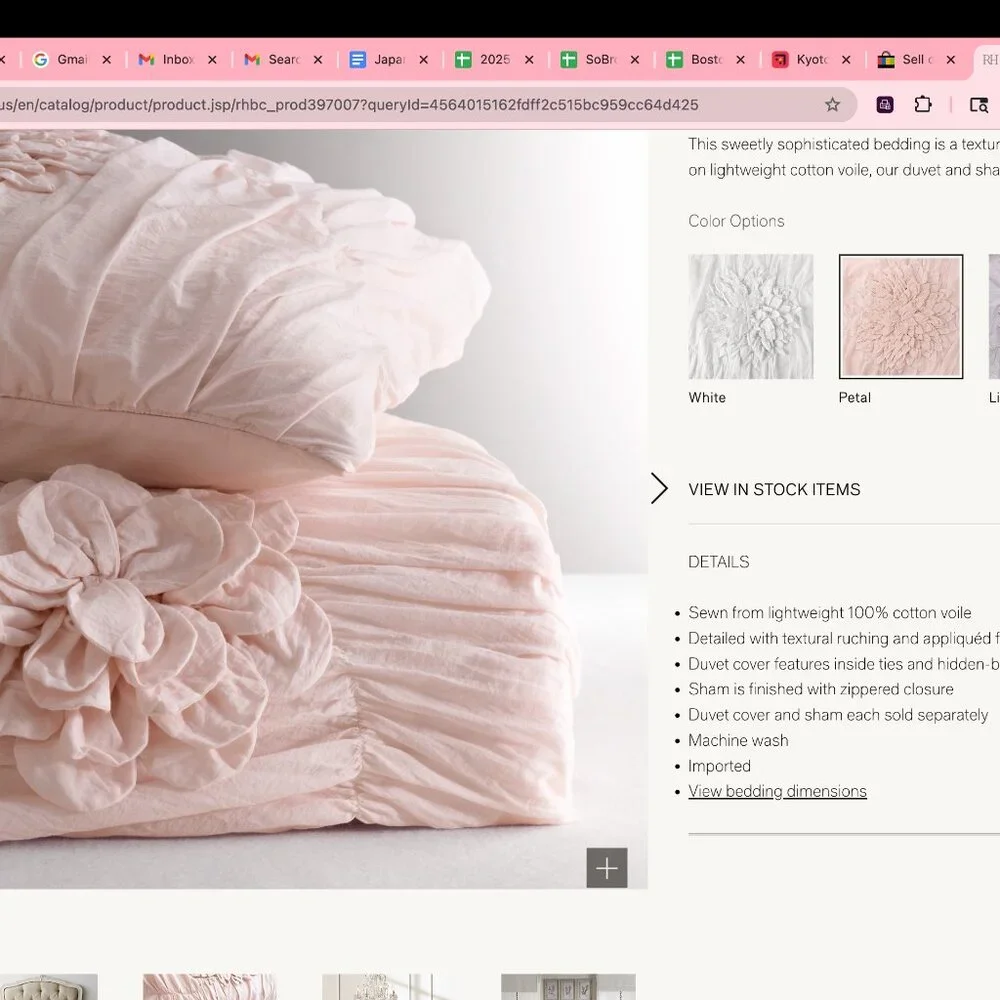The width and height of the screenshot is (1000, 1000).
Task: Select the White color swatch
Action: [x=751, y=317]
